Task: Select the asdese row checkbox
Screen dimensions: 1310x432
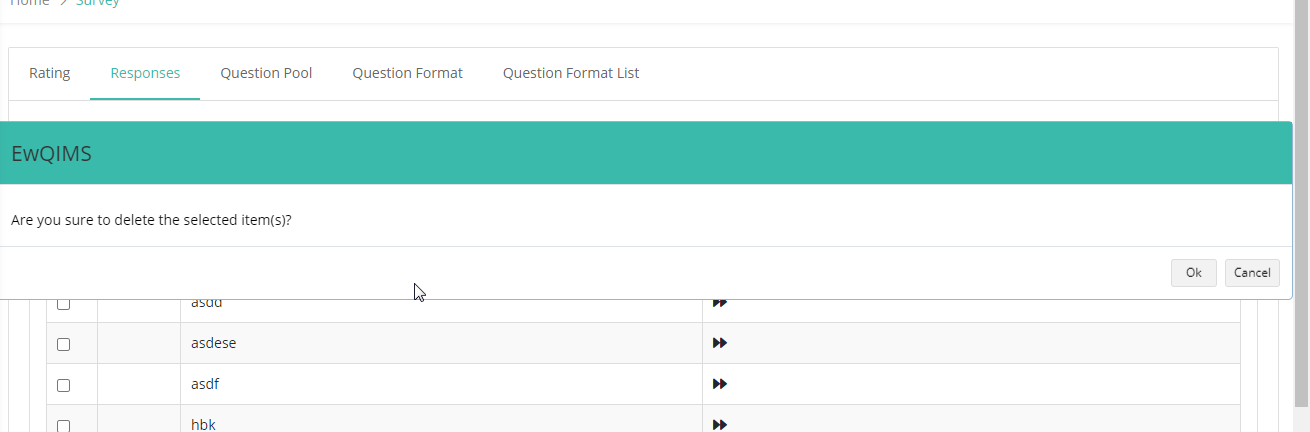Action: [x=63, y=344]
